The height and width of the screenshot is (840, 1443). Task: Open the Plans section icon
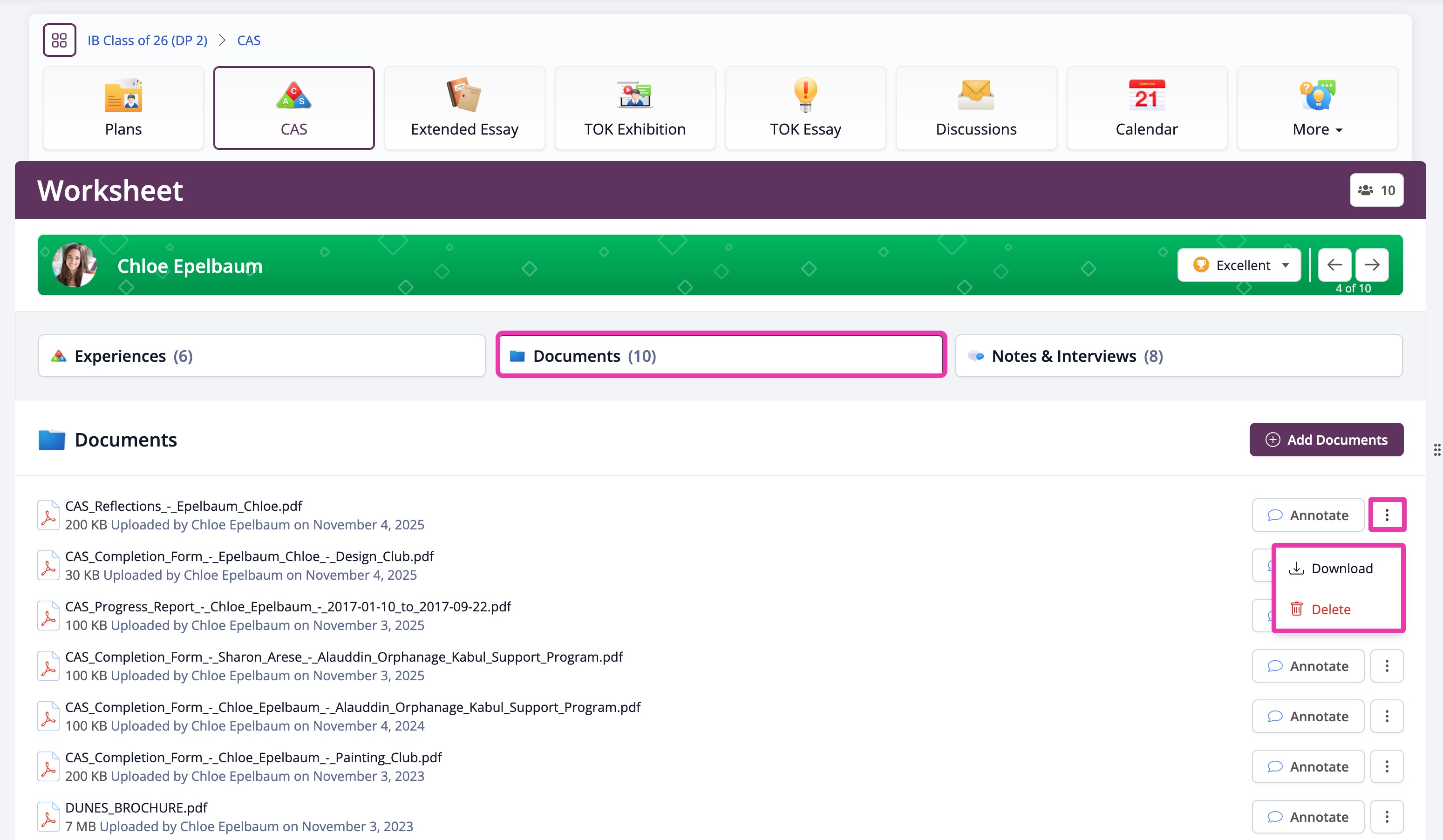point(123,95)
